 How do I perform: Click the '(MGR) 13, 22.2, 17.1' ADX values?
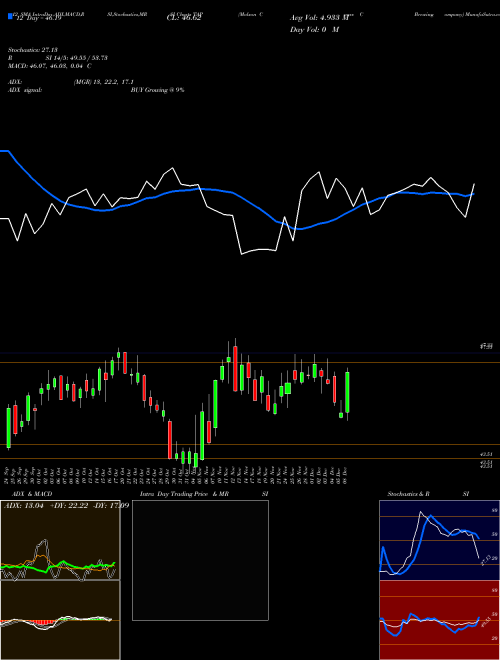tap(103, 82)
